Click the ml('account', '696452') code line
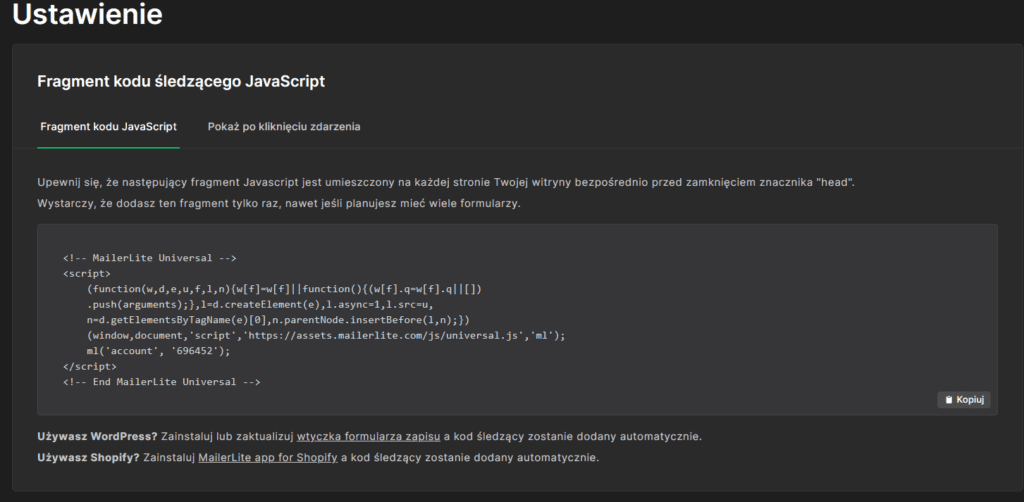Image resolution: width=1024 pixels, height=502 pixels. point(158,351)
